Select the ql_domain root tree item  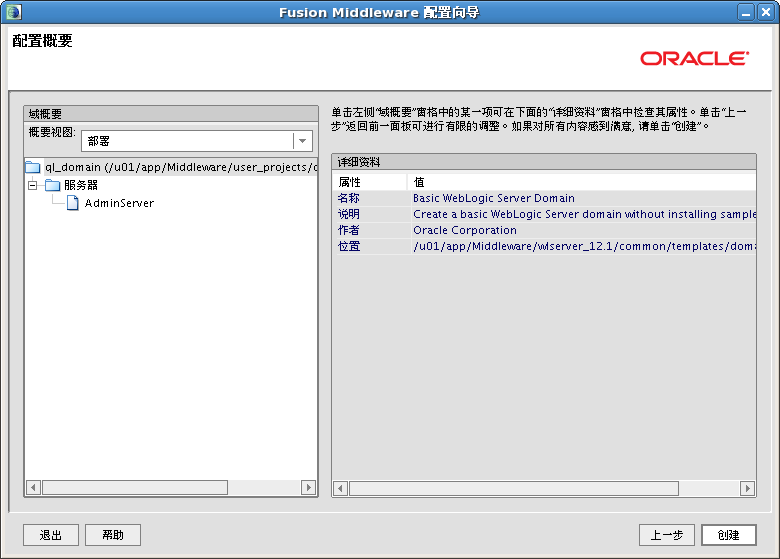(x=181, y=167)
